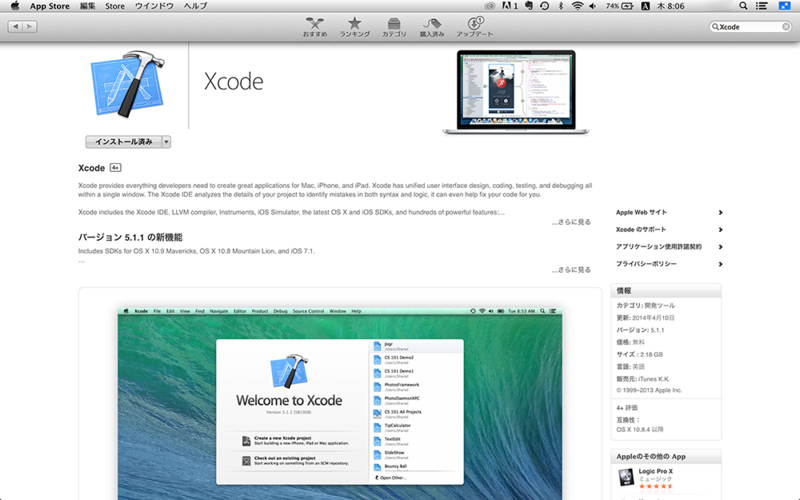Click the clock showing 木 8:06
The image size is (800, 500).
[x=670, y=6]
